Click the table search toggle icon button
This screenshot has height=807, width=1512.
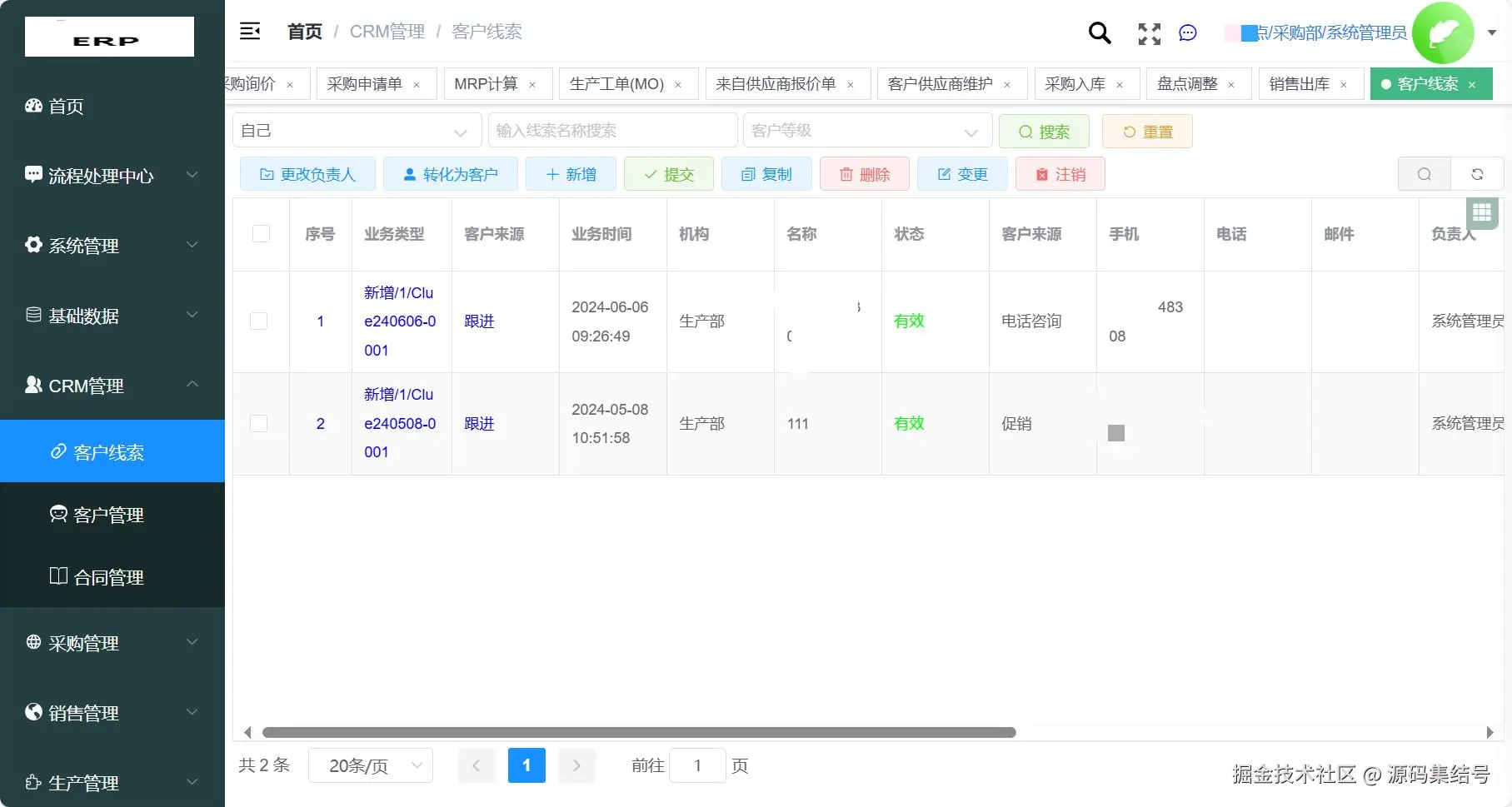1425,174
